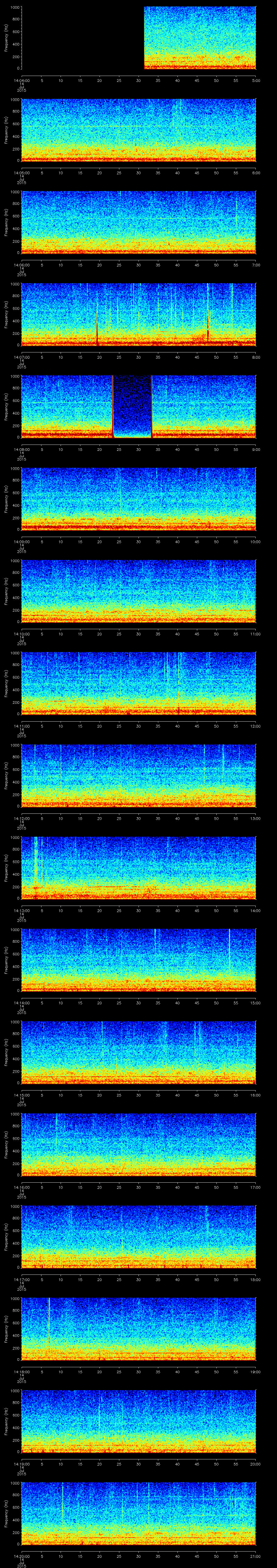This screenshot has height=1568, width=277.
Task: Click the 14:13:00 start time label
Action: tap(21, 910)
